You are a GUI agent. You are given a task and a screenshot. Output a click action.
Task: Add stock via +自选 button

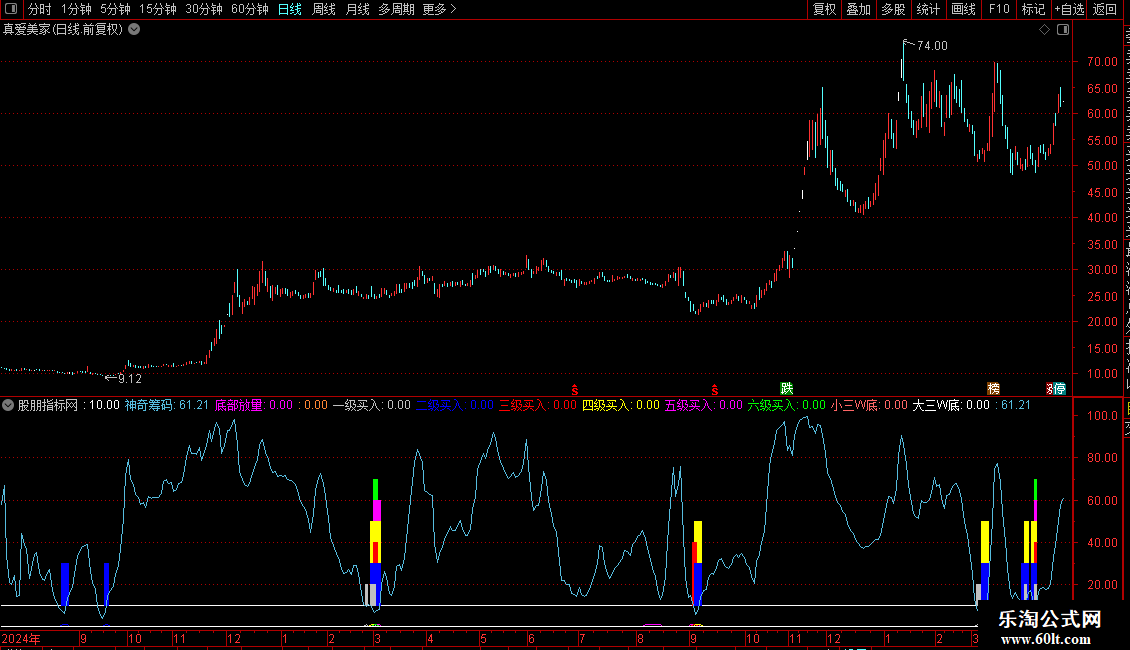click(x=1069, y=9)
